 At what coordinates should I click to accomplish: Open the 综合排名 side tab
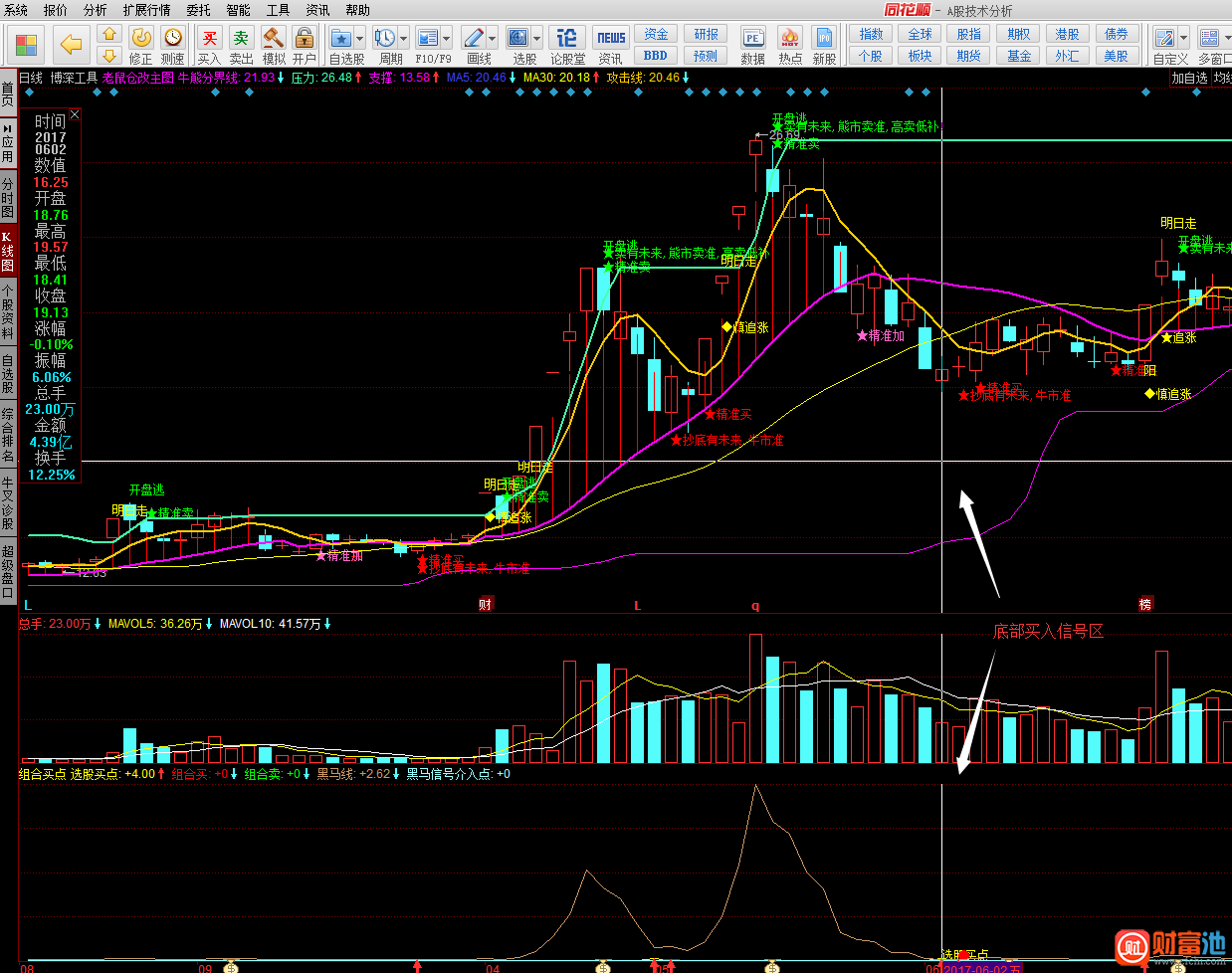pos(8,435)
